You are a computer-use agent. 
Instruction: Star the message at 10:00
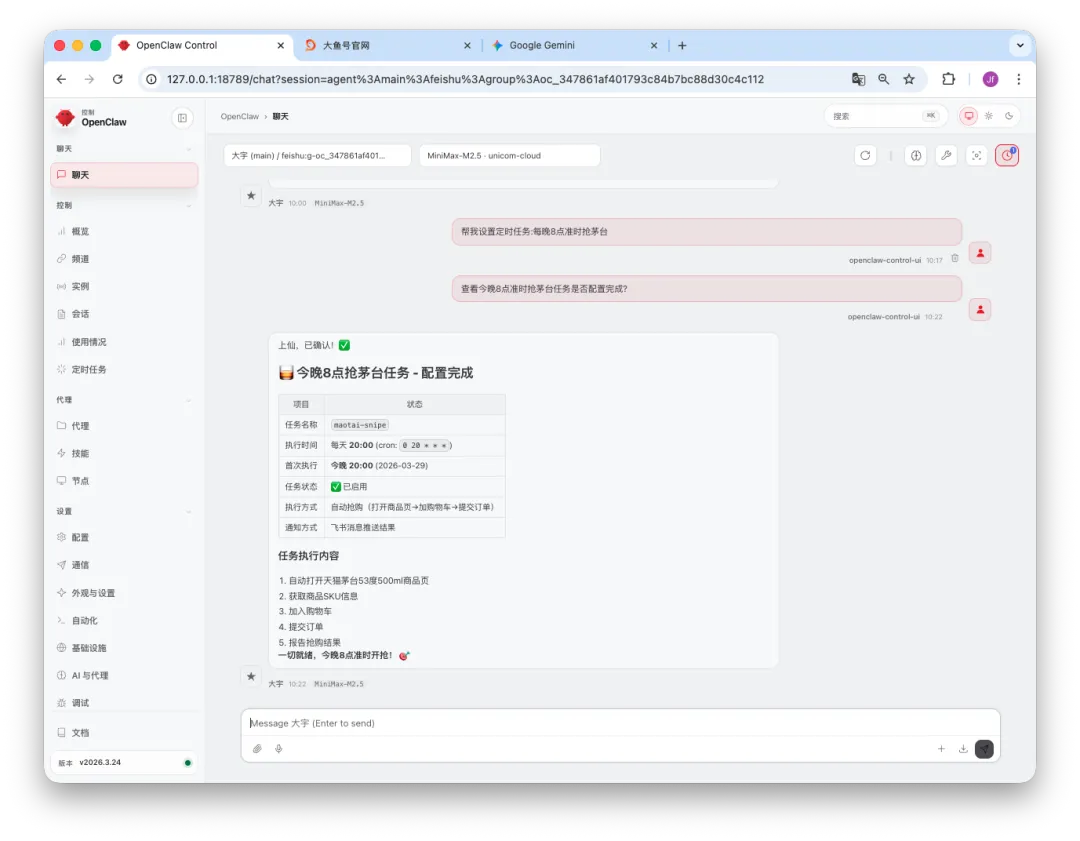click(251, 196)
